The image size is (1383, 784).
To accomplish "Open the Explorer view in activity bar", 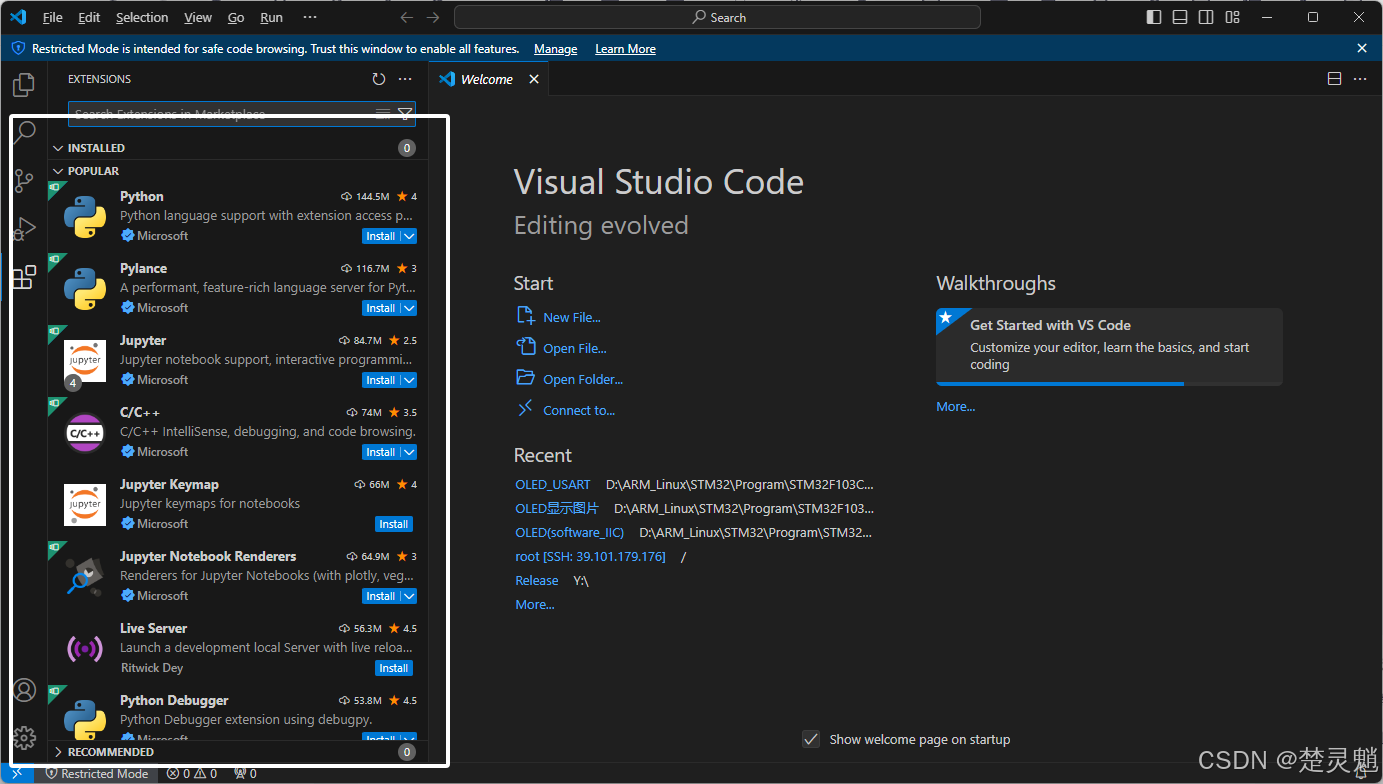I will pos(24,85).
